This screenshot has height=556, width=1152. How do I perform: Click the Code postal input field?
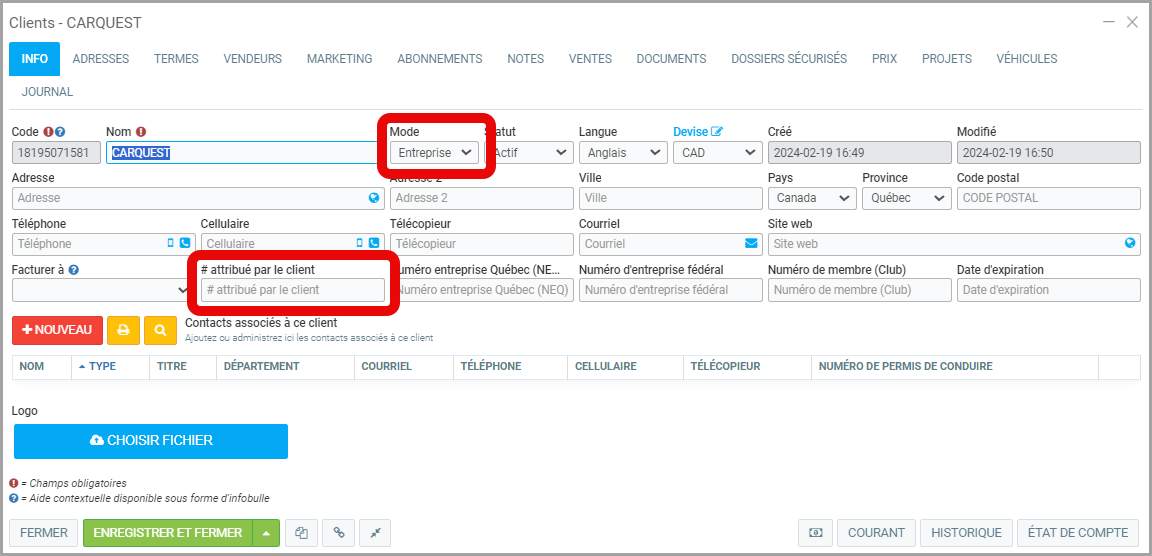pyautogui.click(x=1048, y=198)
